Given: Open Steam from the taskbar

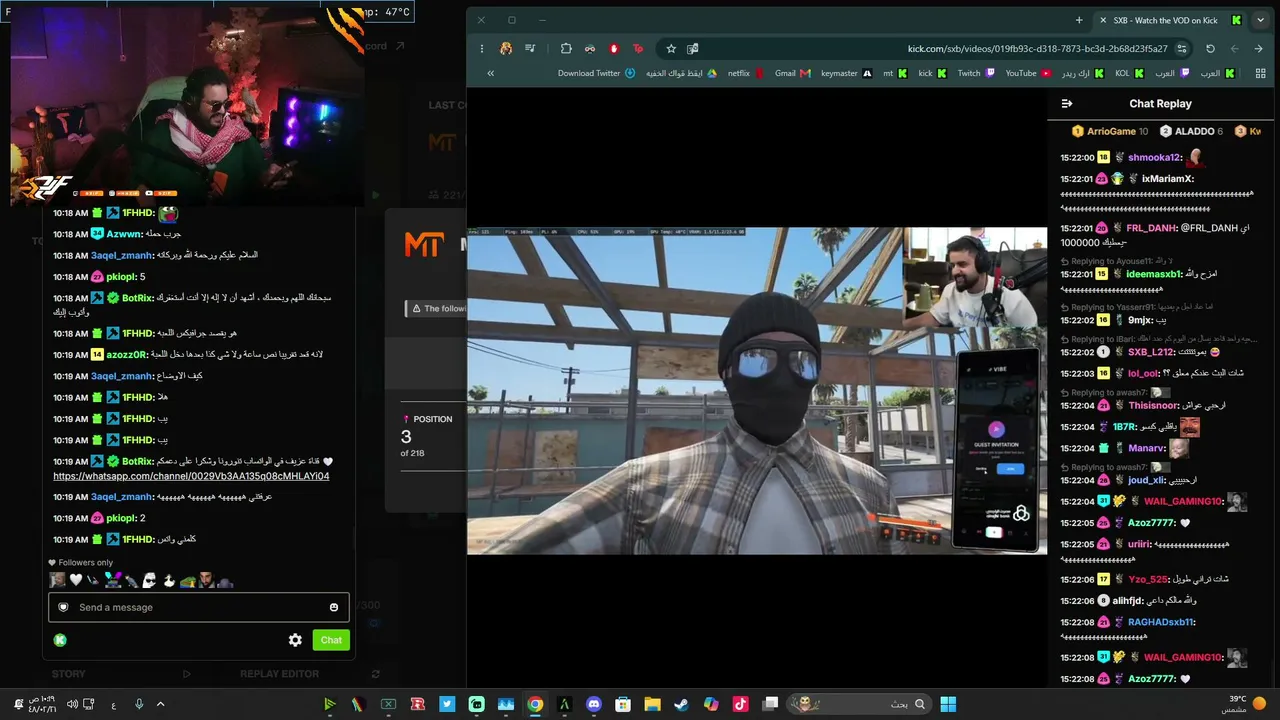Looking at the screenshot, I should tap(681, 704).
